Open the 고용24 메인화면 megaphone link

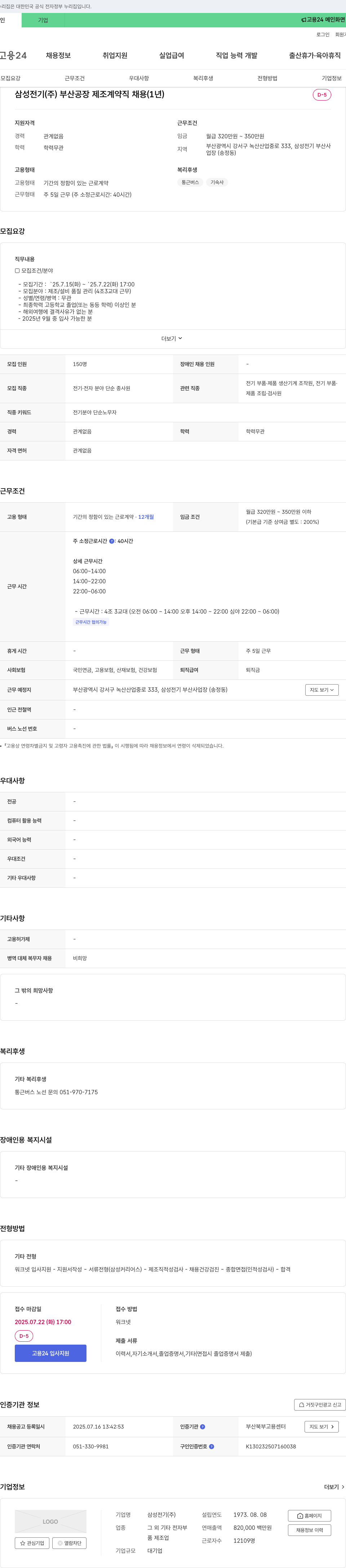[323, 20]
